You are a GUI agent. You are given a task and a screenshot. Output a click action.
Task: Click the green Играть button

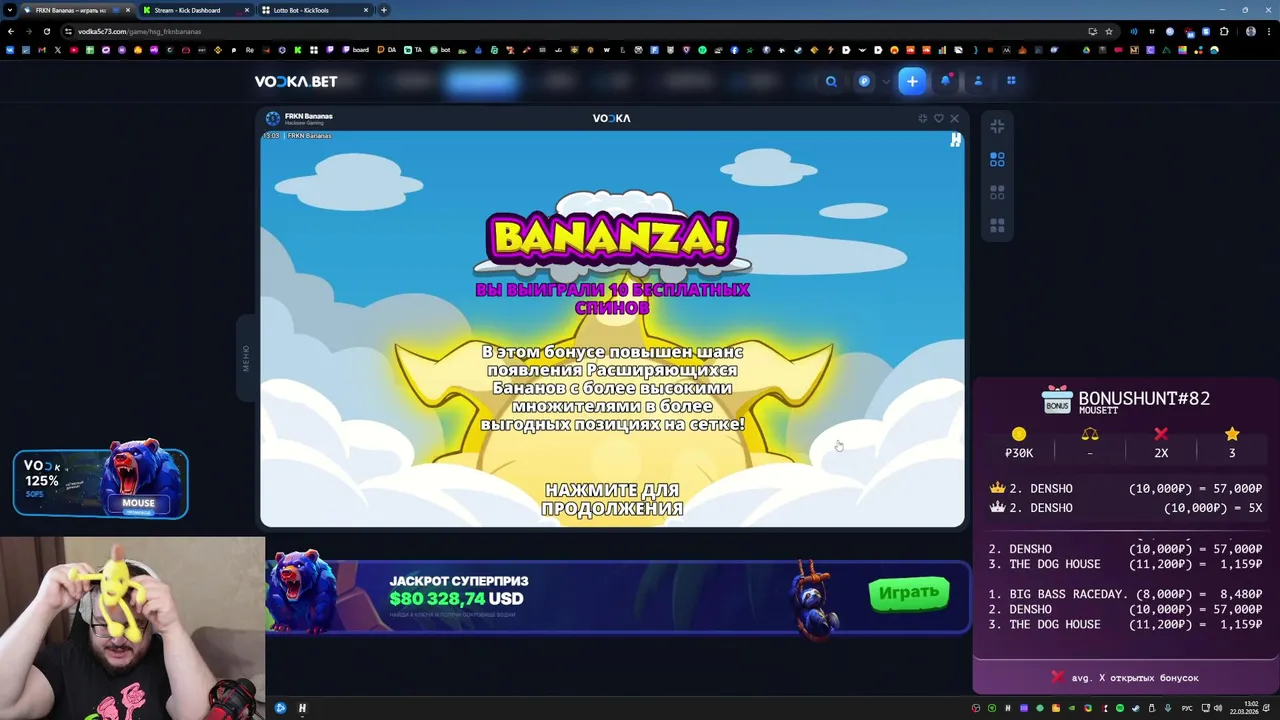click(909, 593)
